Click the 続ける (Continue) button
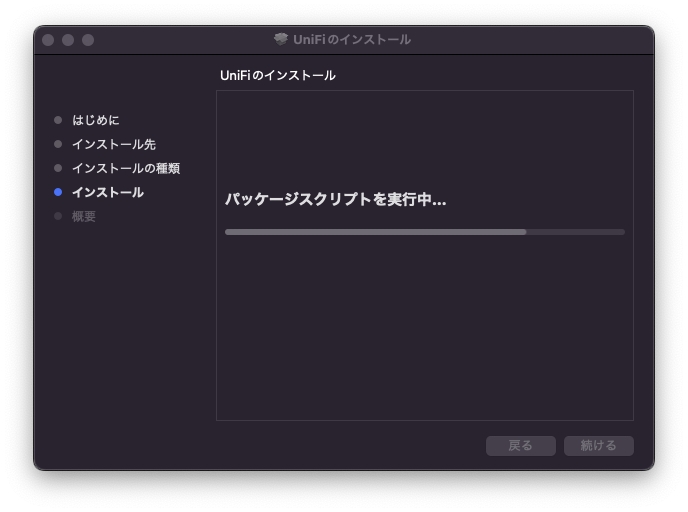This screenshot has height=512, width=688. pyautogui.click(x=598, y=446)
